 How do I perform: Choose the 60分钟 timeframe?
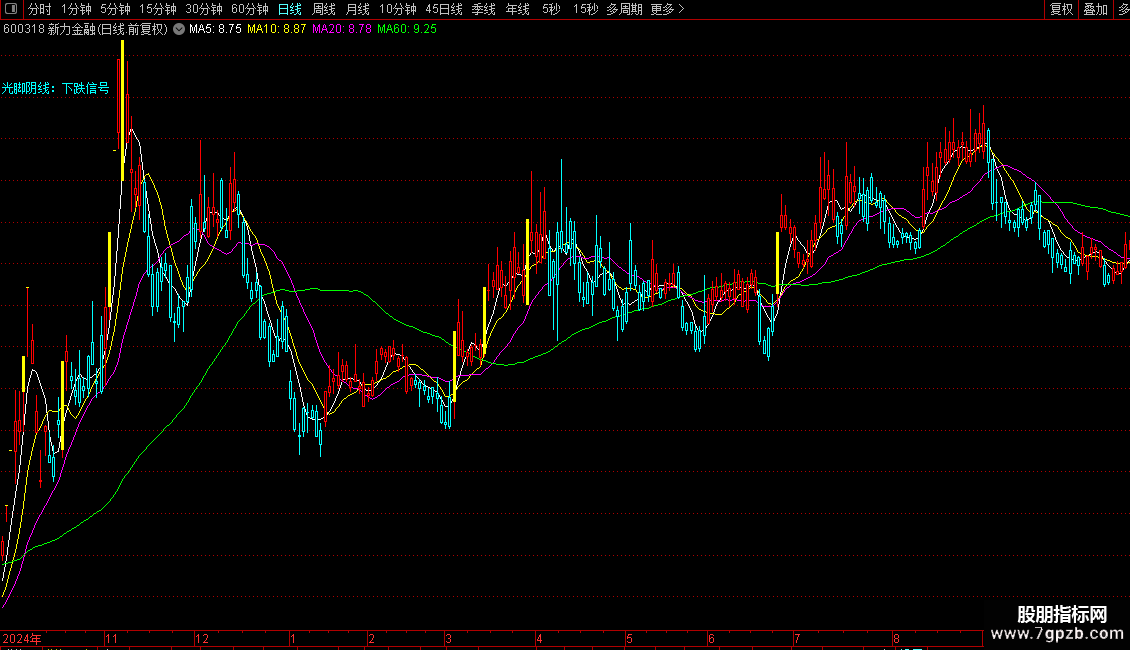coord(250,9)
